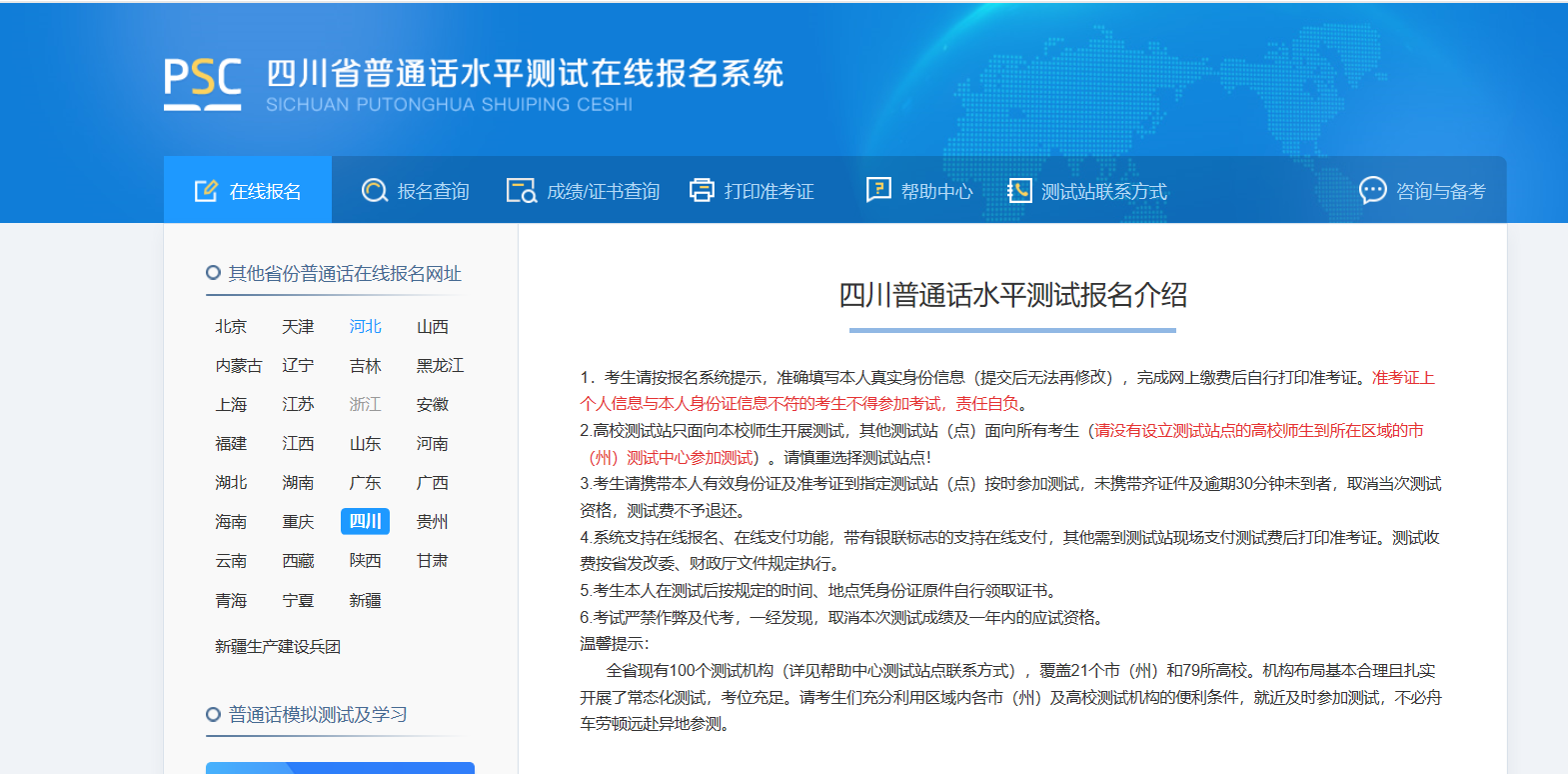Image resolution: width=1568 pixels, height=774 pixels.
Task: Open the 新疆 province link
Action: pos(366,601)
